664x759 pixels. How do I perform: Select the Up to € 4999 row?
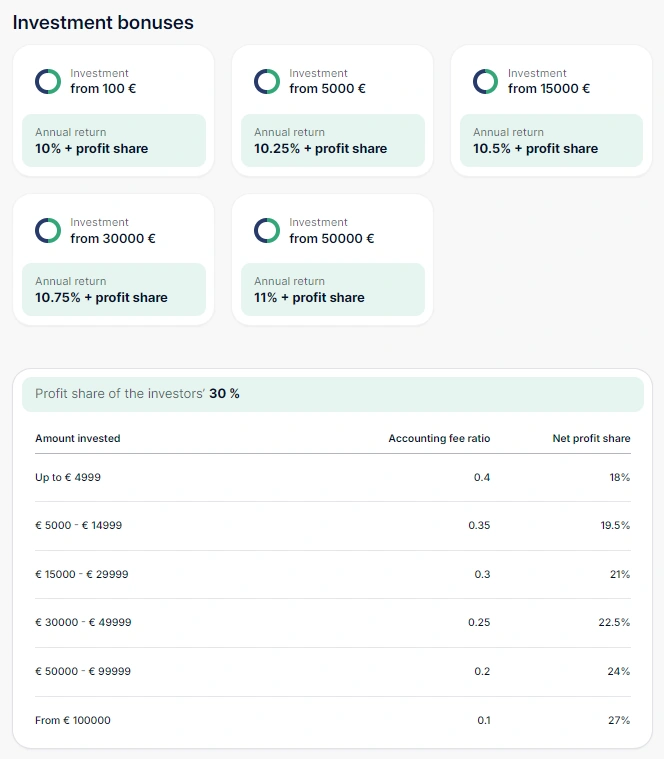[333, 478]
